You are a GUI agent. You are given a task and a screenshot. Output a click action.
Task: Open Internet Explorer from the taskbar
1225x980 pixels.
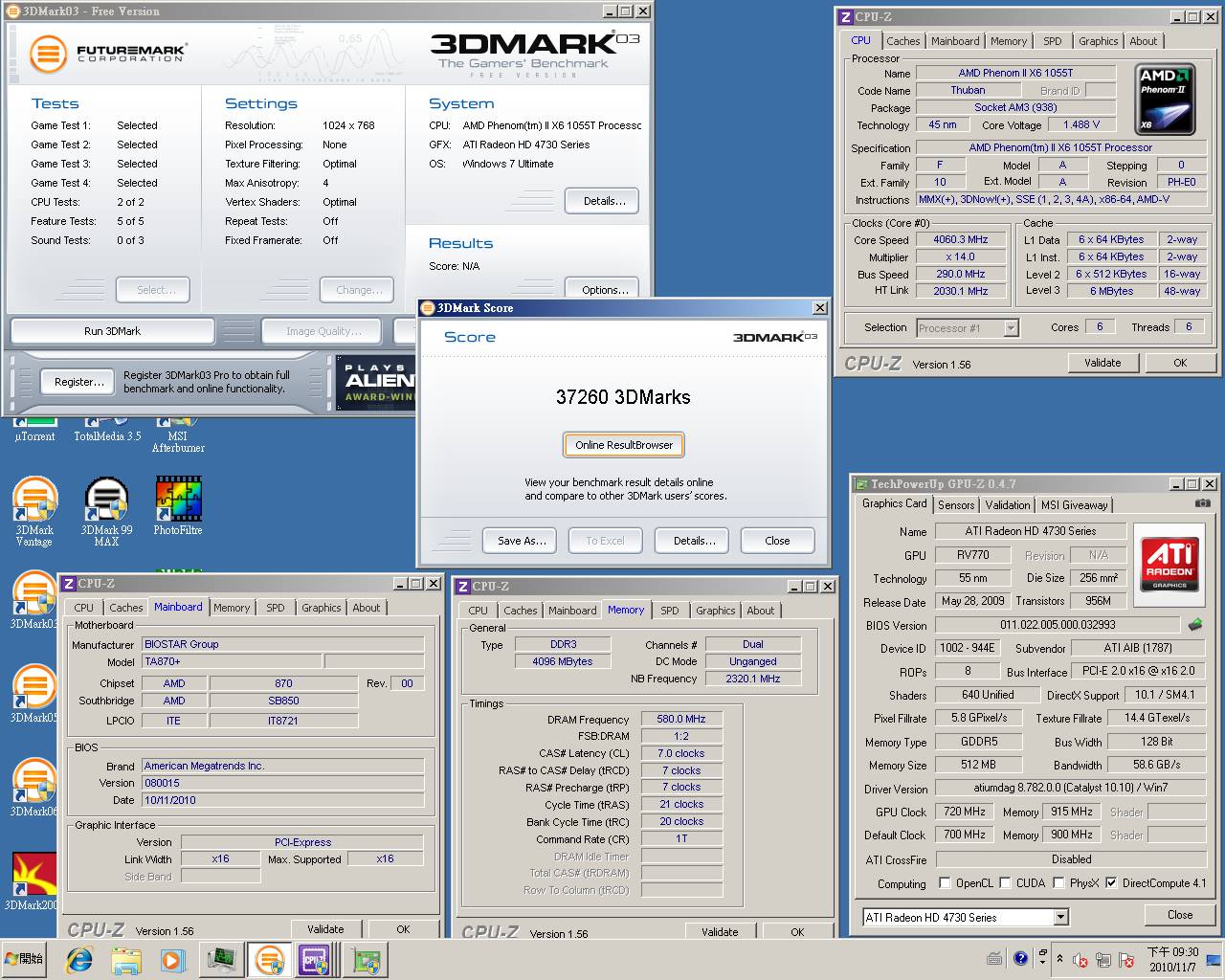tap(79, 960)
